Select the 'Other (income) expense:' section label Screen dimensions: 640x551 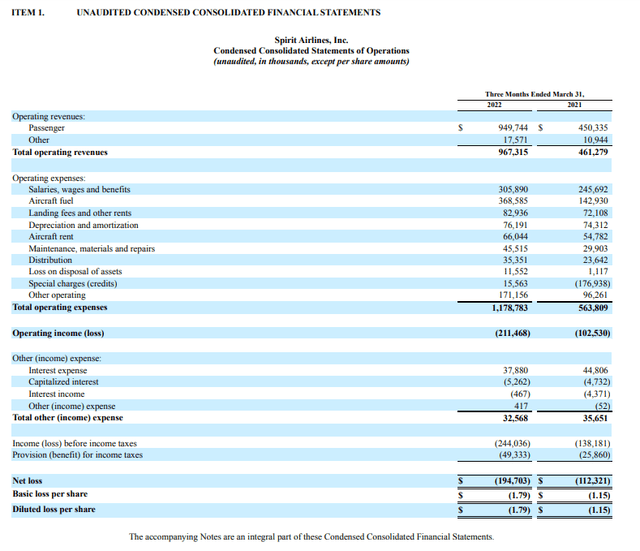point(57,358)
